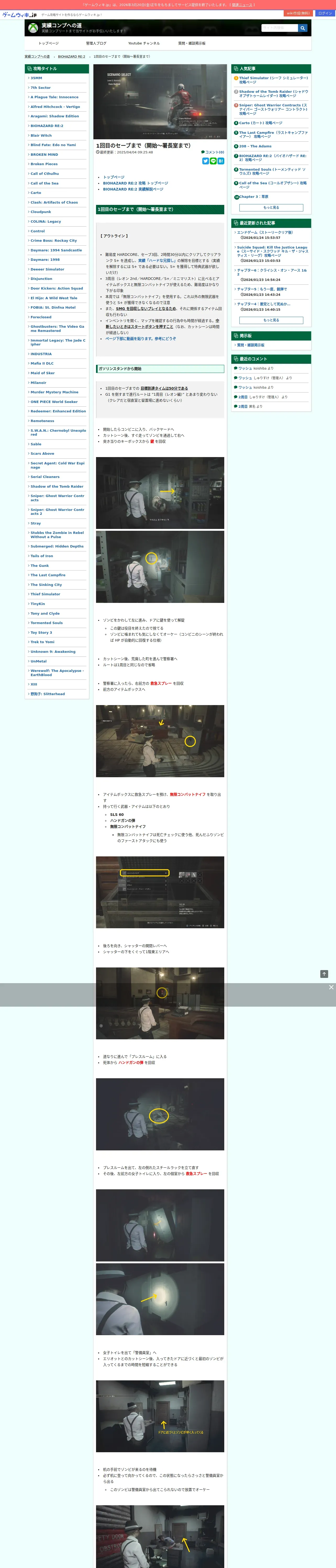Image resolution: width=336 pixels, height=1568 pixels.
Task: Open the scenario select header image
Action: tap(160, 102)
